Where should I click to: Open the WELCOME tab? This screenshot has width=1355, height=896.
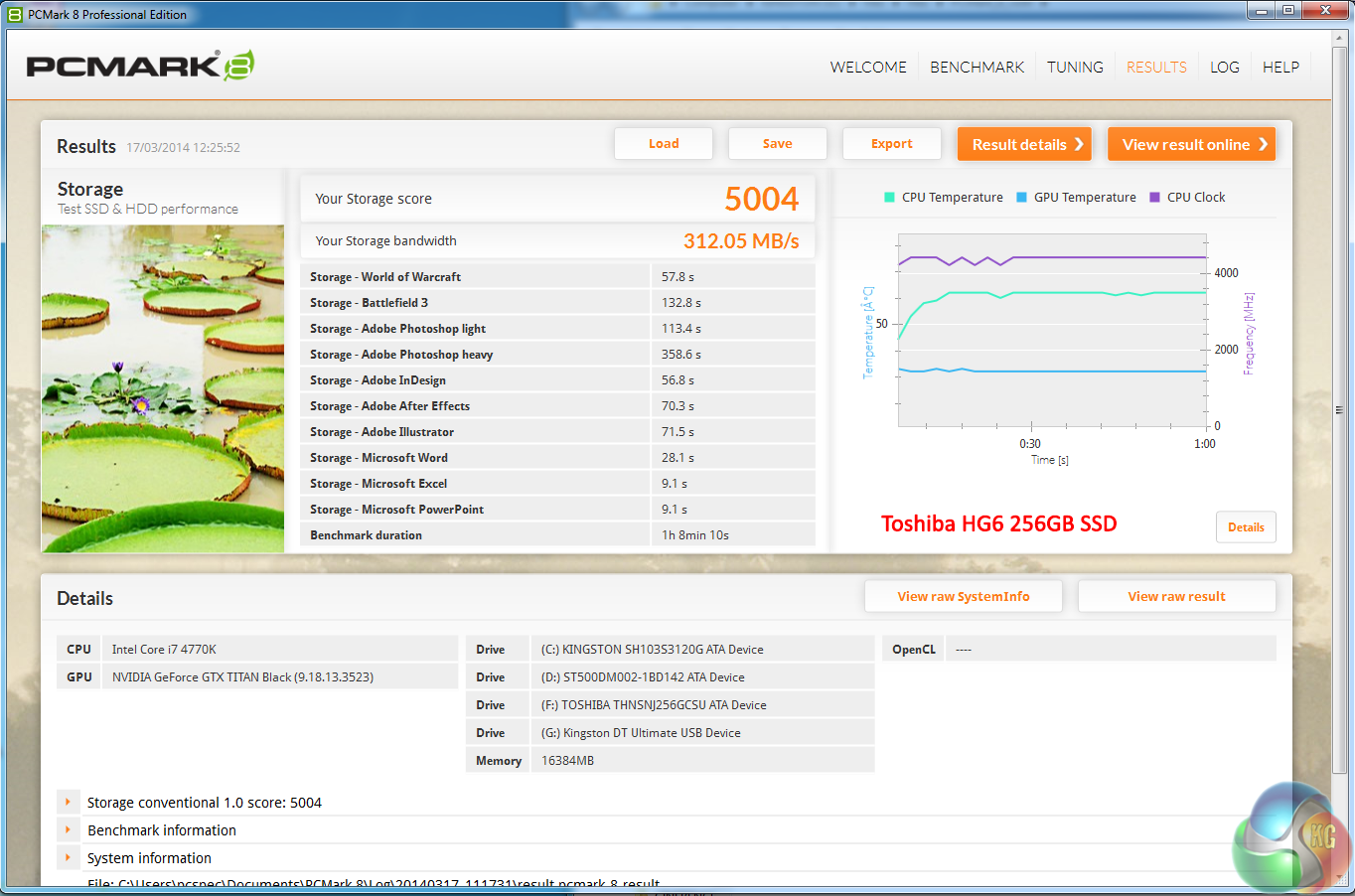(x=868, y=68)
